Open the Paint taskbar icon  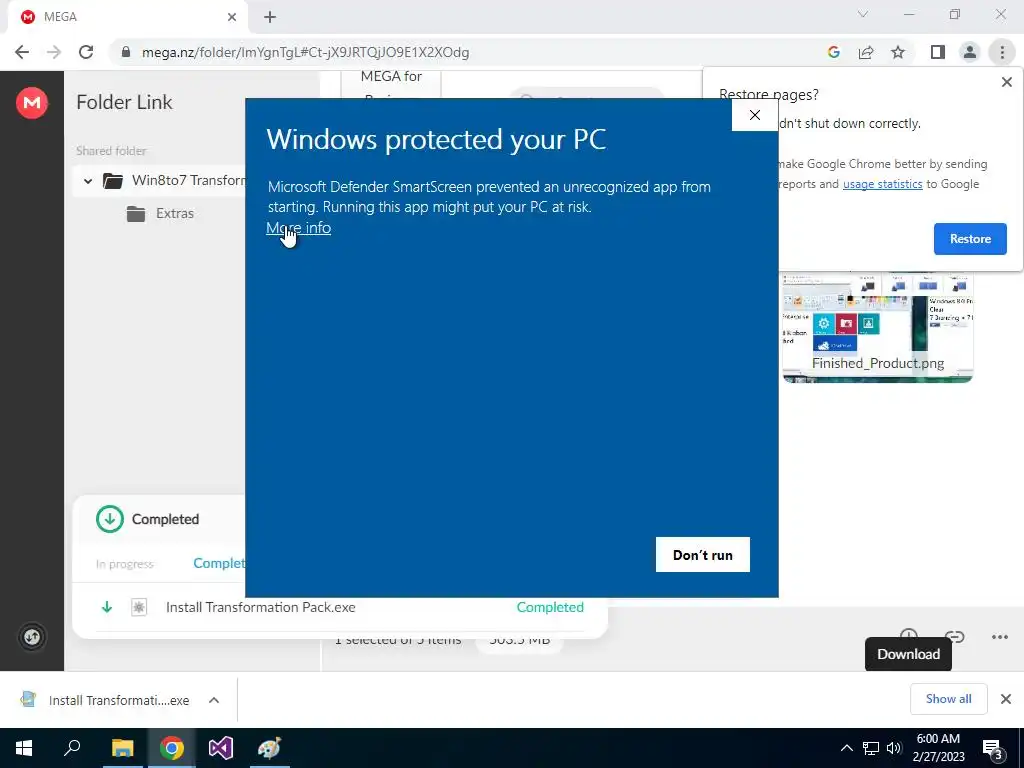pos(270,748)
